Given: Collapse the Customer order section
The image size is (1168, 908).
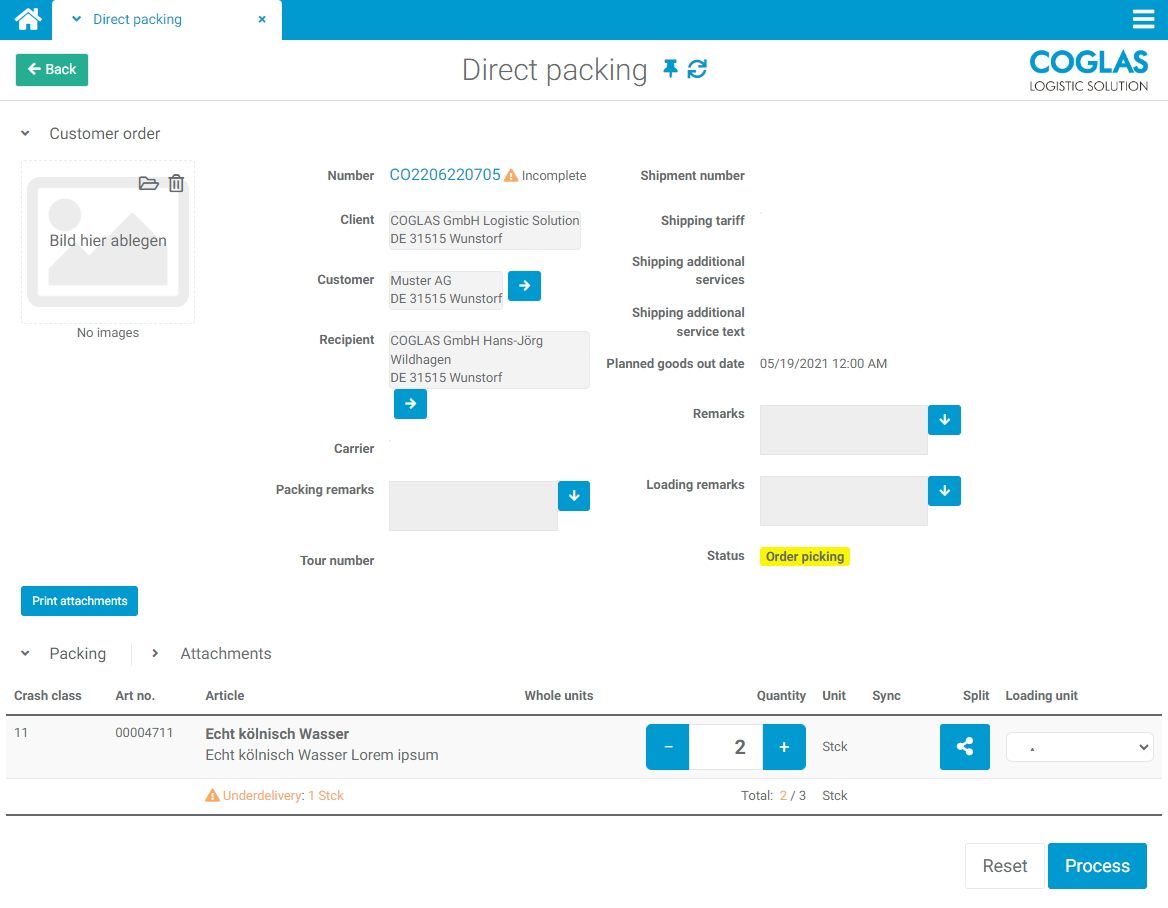Looking at the screenshot, I should click(27, 134).
